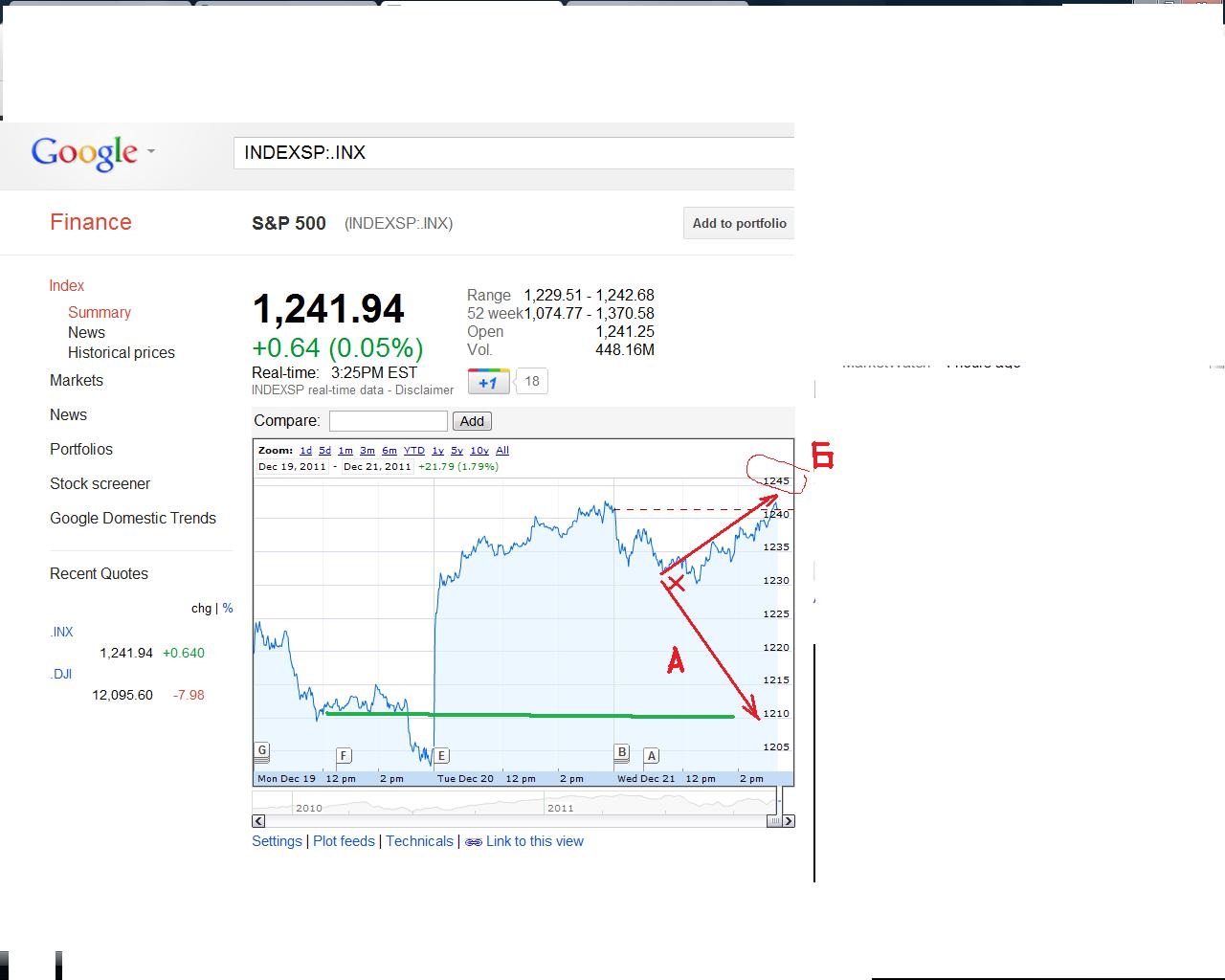Go to Markets in sidebar

click(x=77, y=380)
